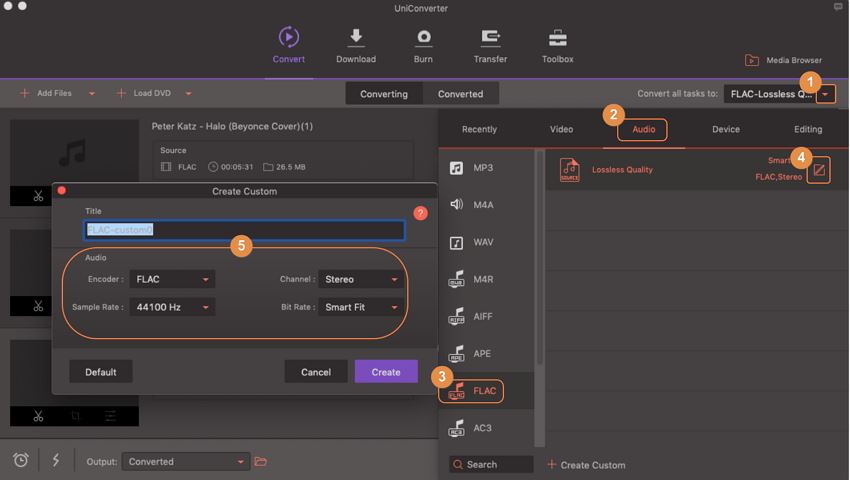Select M4A format icon
The height and width of the screenshot is (480, 850).
point(456,204)
